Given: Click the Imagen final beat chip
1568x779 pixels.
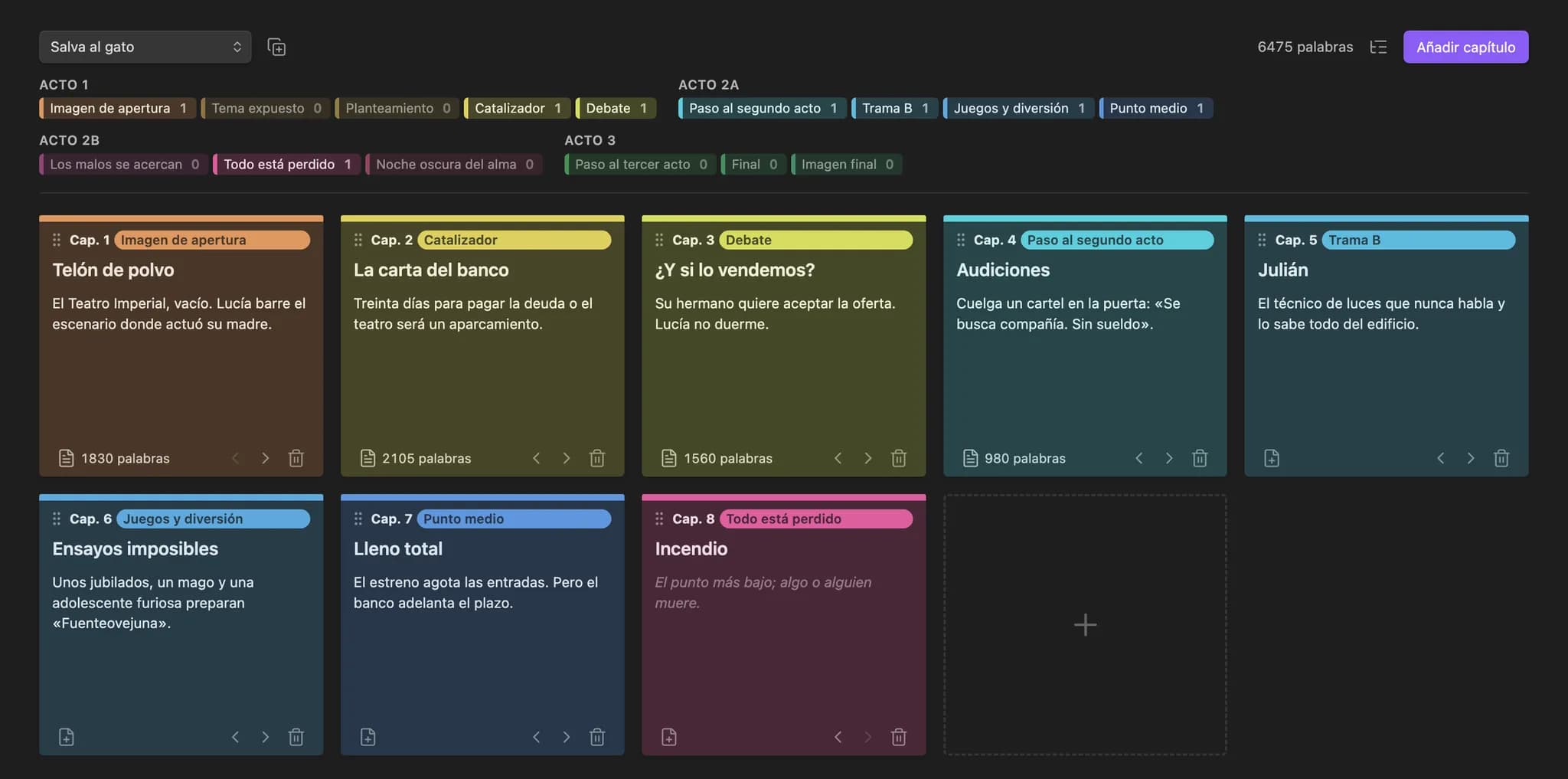Looking at the screenshot, I should coord(846,164).
